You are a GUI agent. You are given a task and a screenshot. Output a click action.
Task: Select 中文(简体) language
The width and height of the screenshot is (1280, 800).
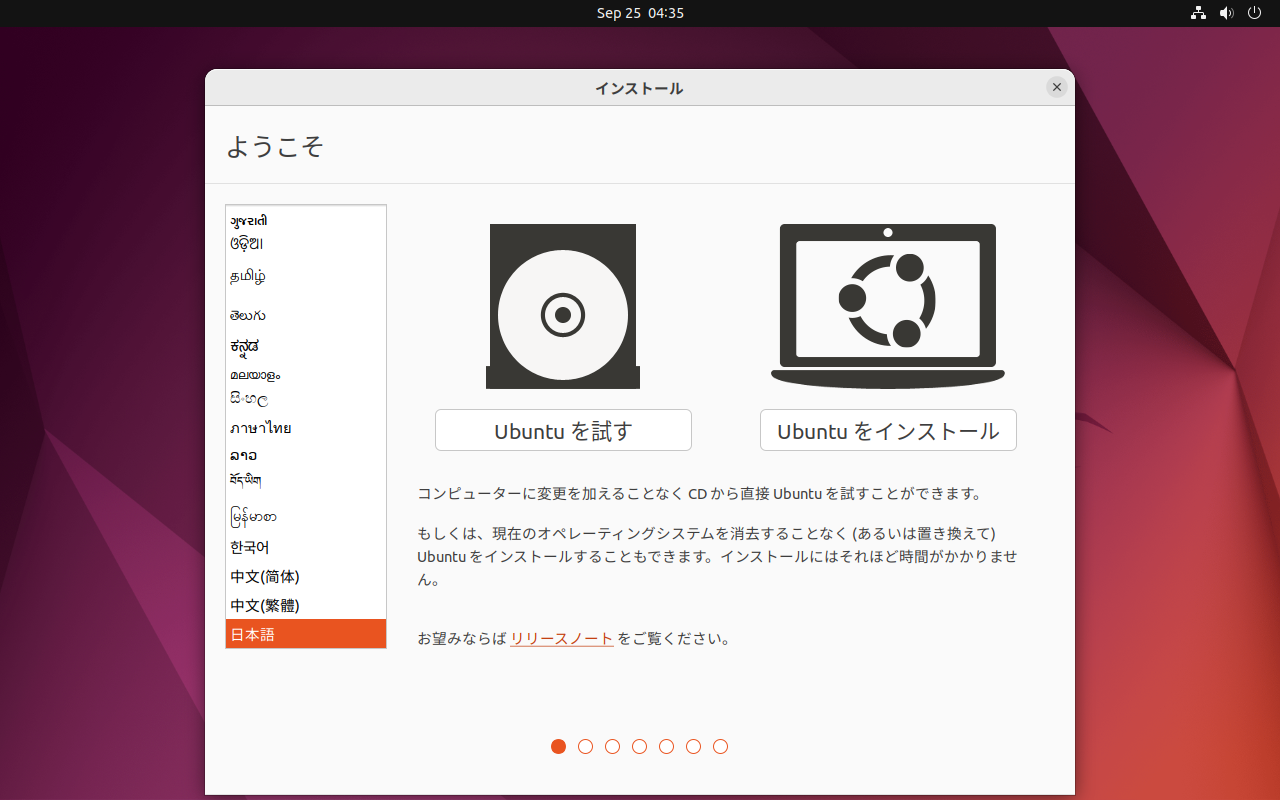(305, 576)
